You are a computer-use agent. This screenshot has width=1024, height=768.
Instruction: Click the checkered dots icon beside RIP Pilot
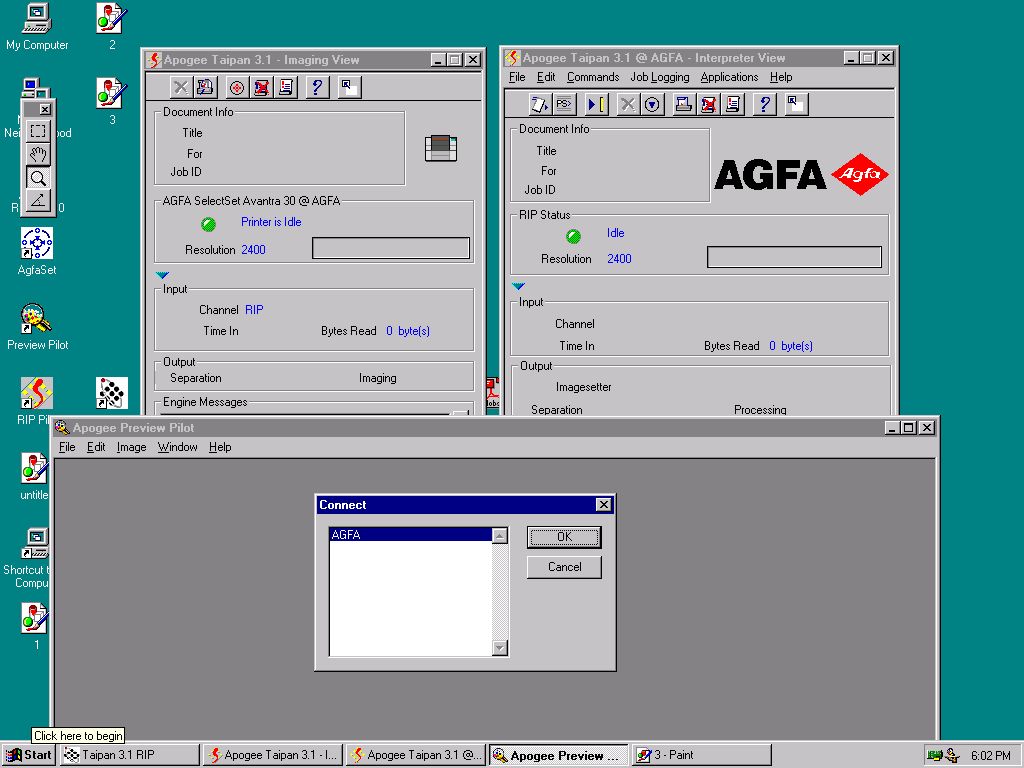(x=112, y=392)
